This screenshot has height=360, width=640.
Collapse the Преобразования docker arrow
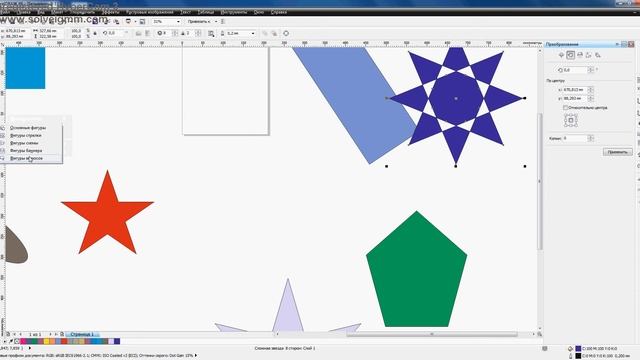pos(617,44)
